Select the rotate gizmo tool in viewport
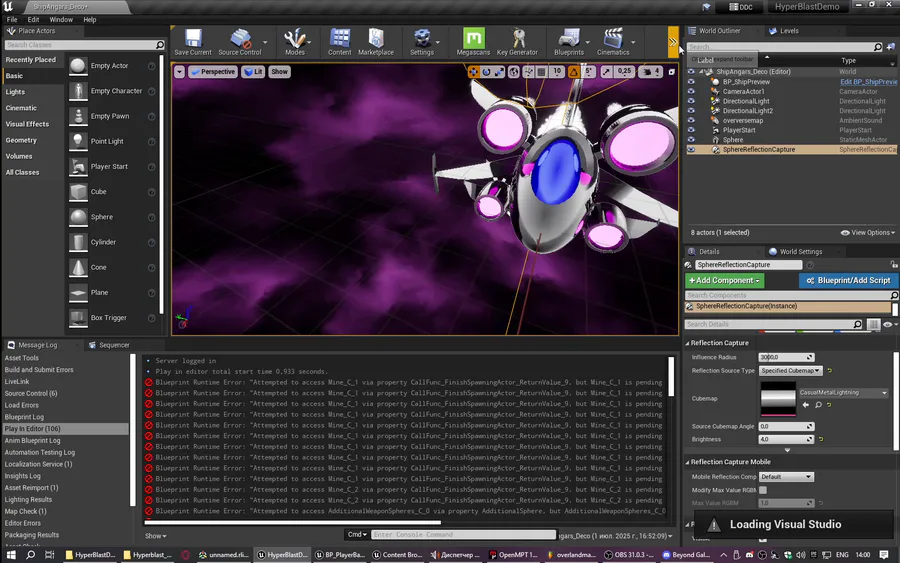Viewport: 900px width, 563px height. click(487, 72)
